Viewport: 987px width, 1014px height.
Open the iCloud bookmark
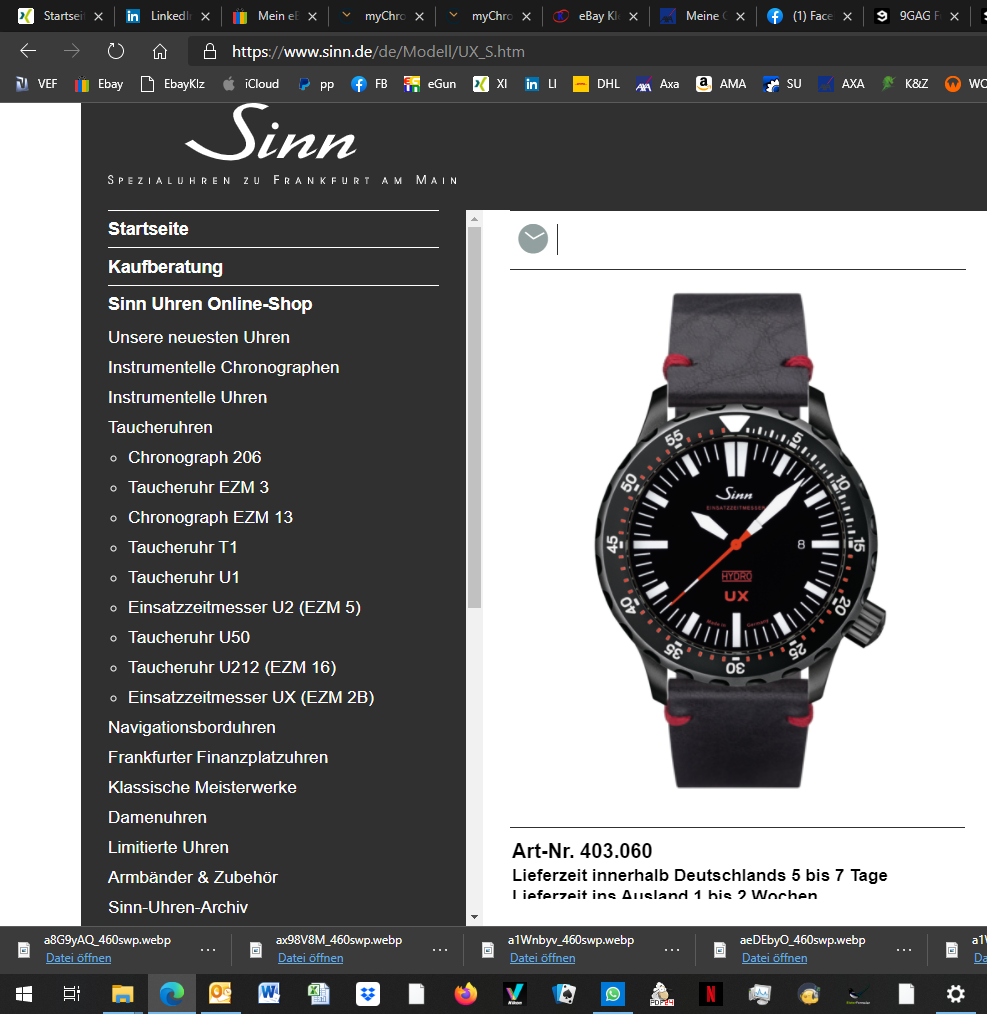pos(251,84)
